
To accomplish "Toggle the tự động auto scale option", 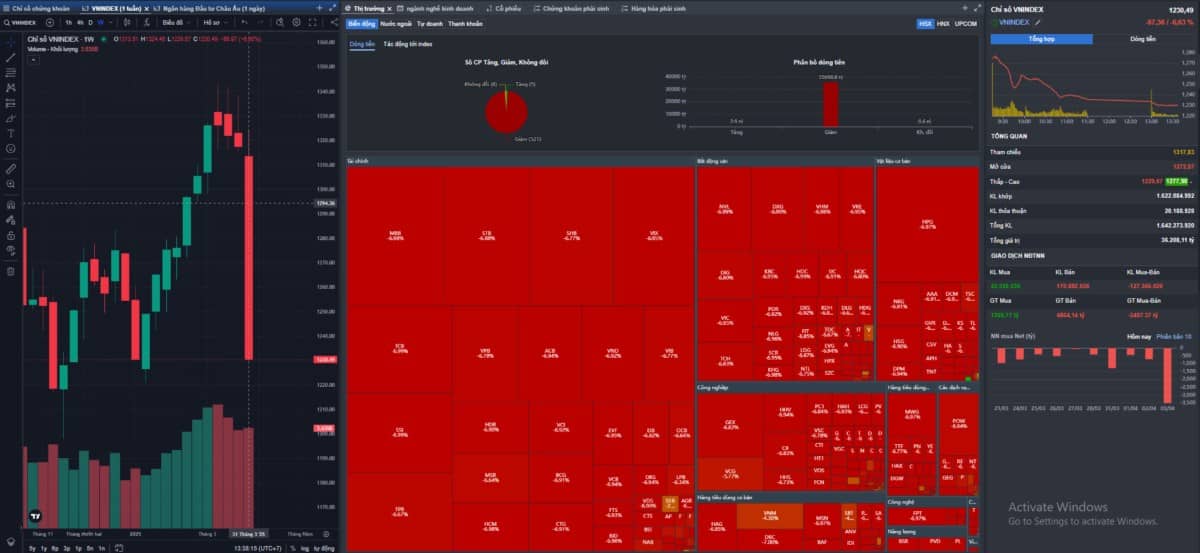I will (324, 548).
